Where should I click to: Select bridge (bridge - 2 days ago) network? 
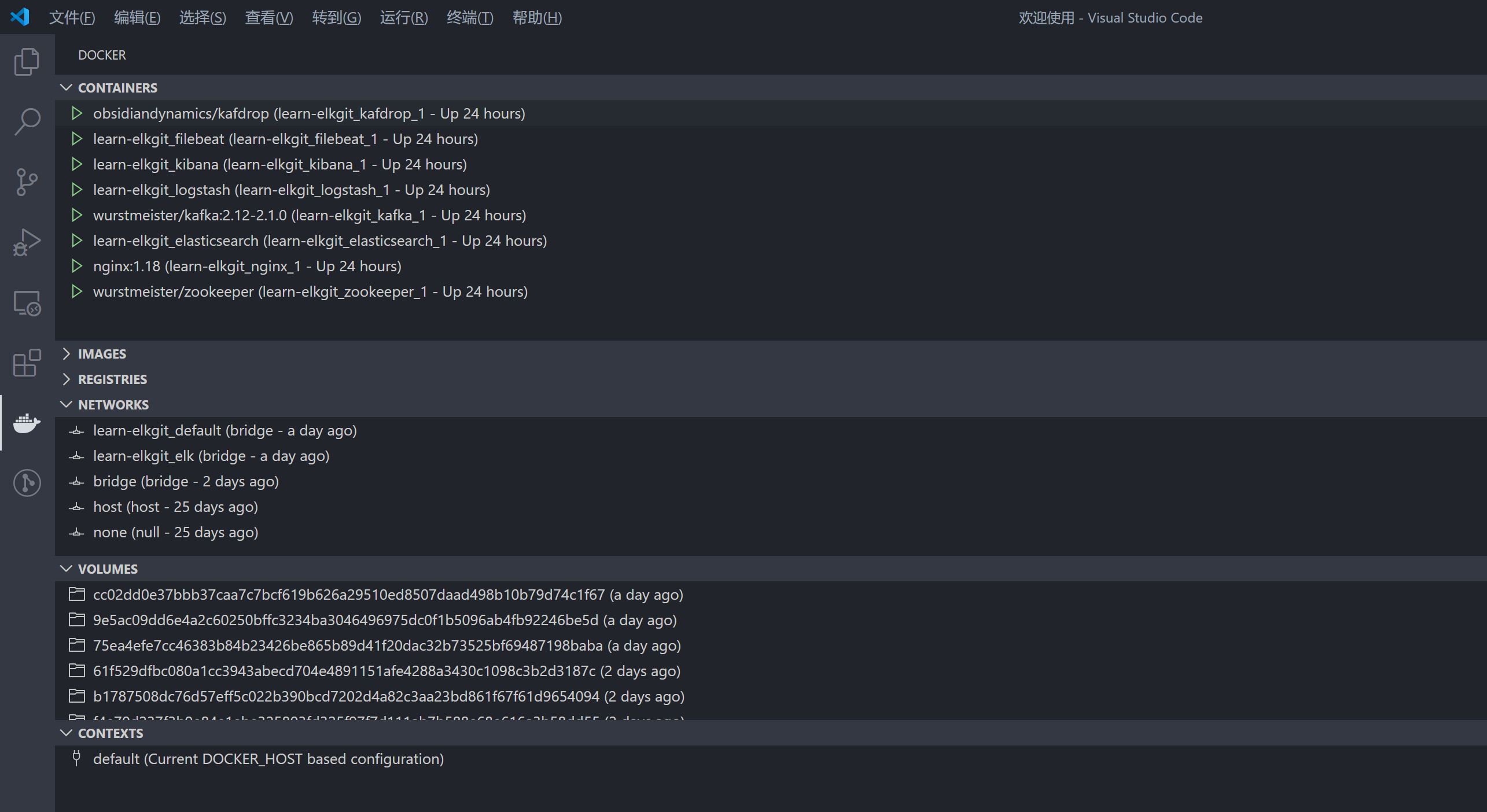[x=771, y=481]
